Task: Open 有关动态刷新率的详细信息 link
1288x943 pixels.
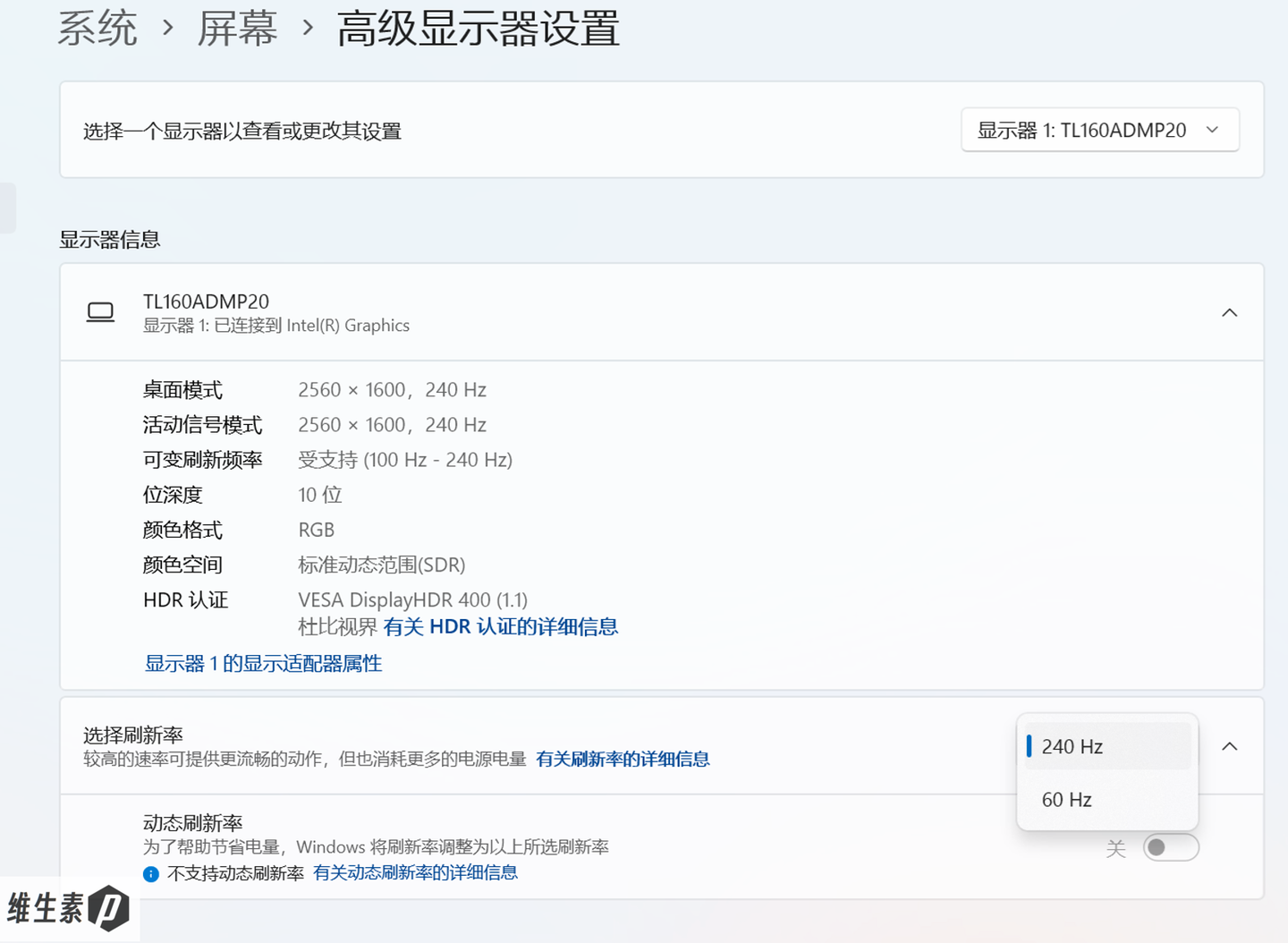Action: (x=415, y=872)
